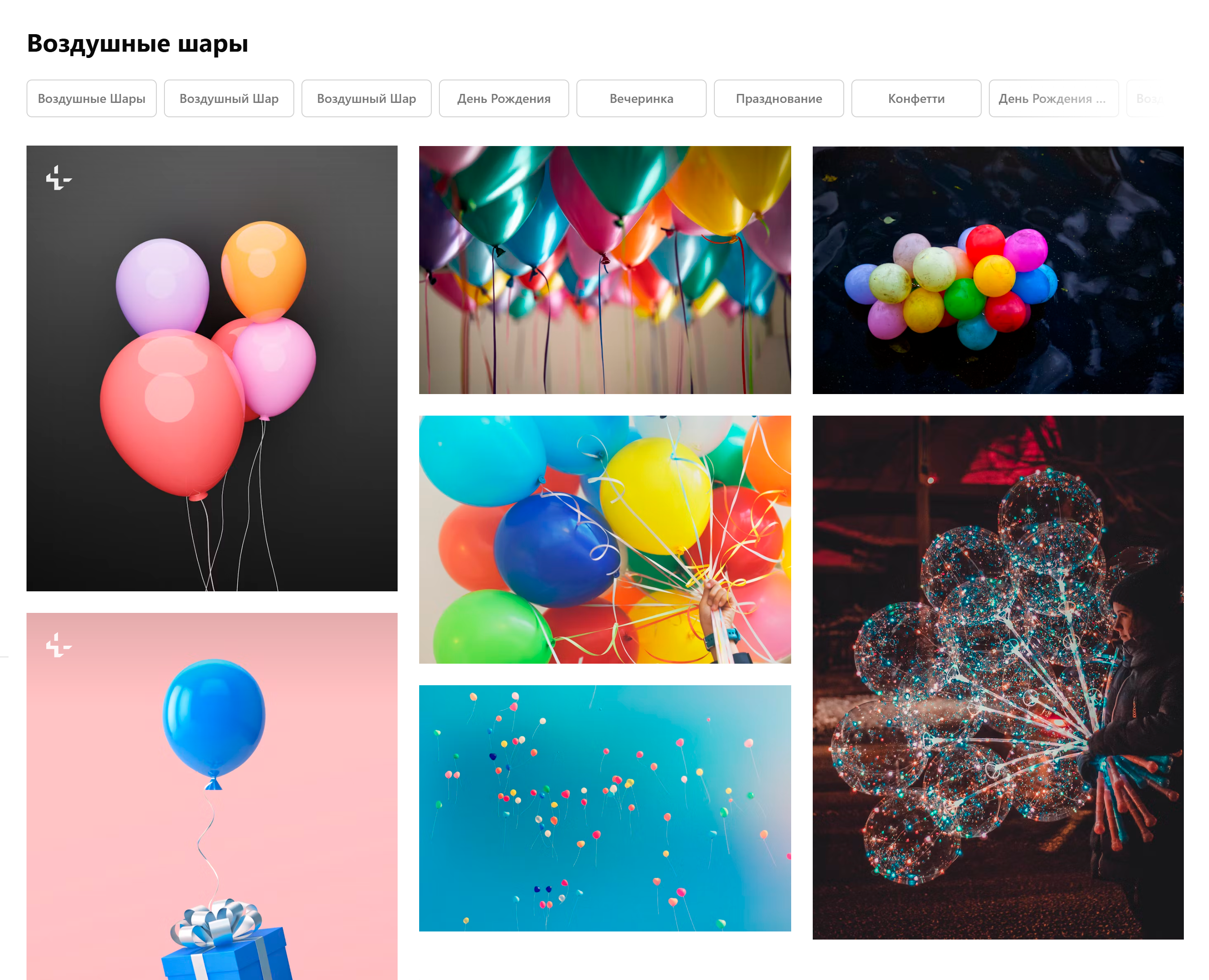Select the third Воздушный Шар tag chip
Viewport: 1209px width, 980px height.
(x=366, y=98)
